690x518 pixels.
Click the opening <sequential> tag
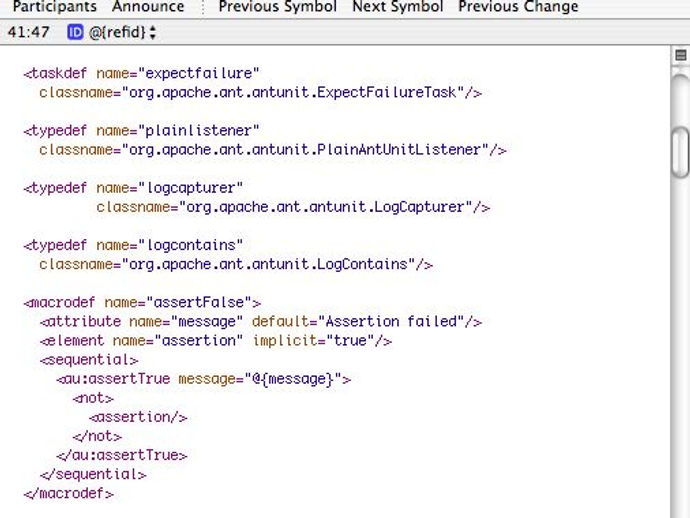point(89,360)
